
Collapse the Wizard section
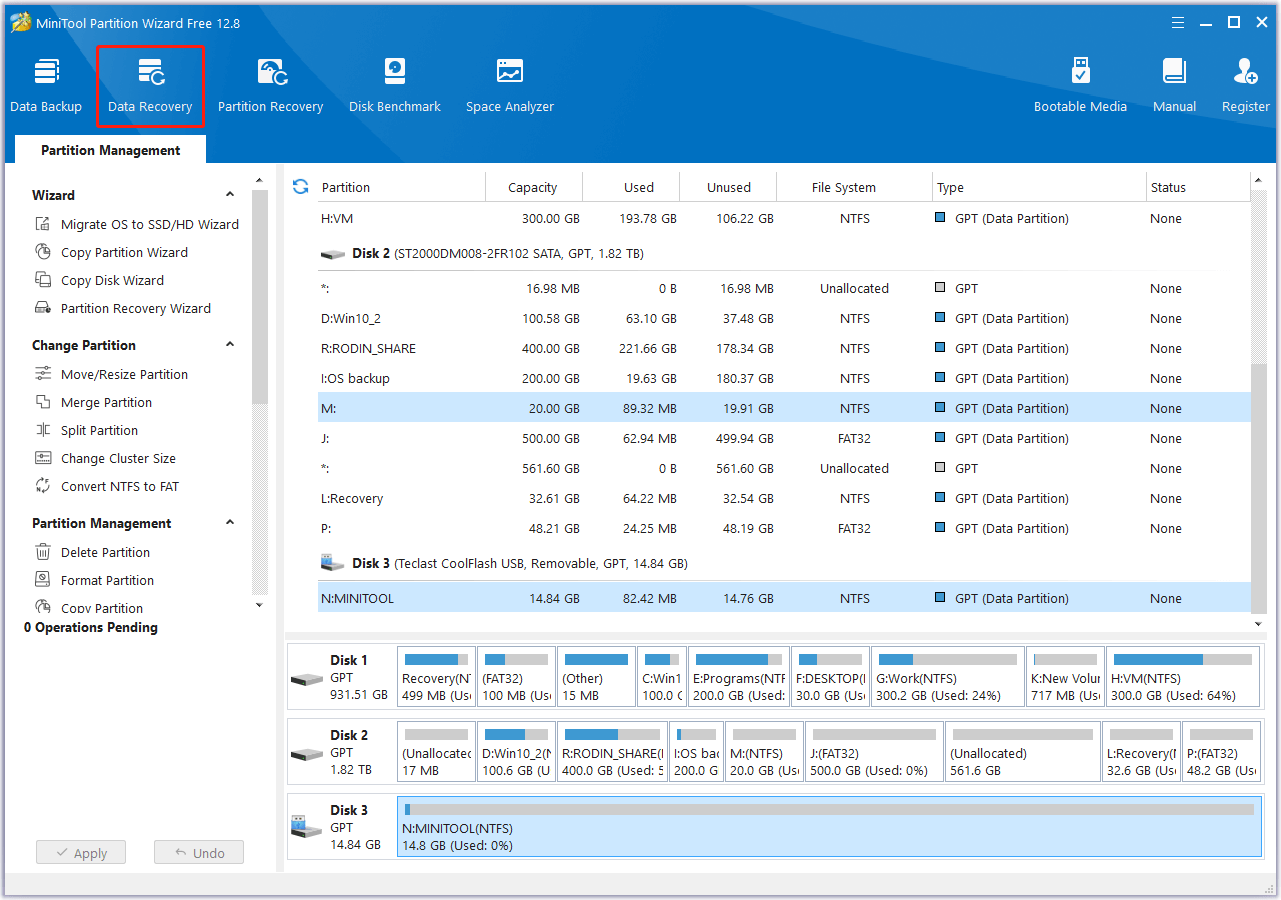point(230,195)
